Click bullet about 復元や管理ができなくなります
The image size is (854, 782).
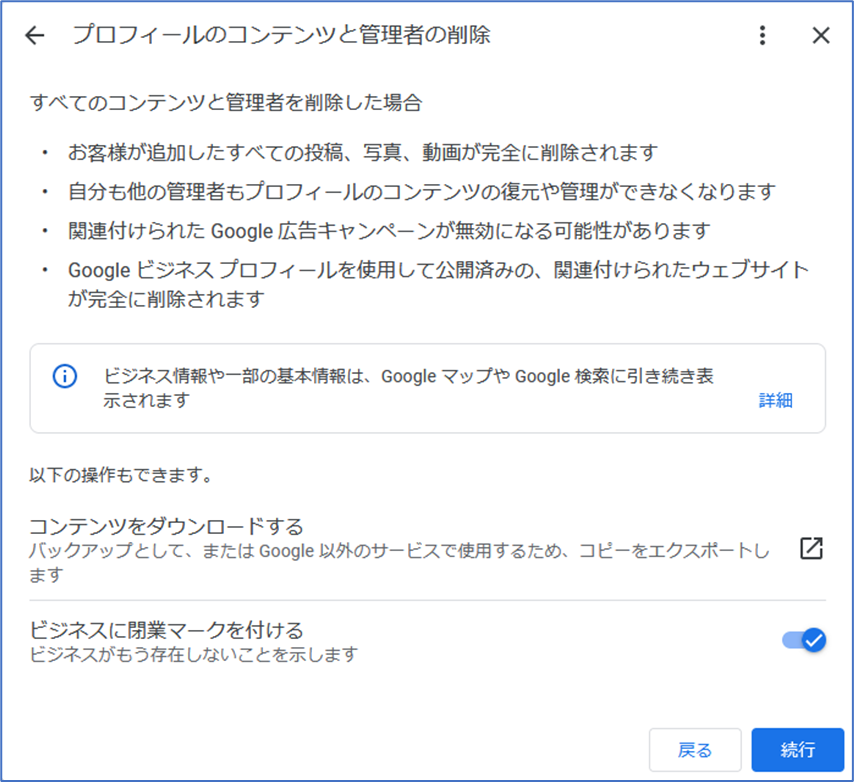pyautogui.click(x=422, y=192)
